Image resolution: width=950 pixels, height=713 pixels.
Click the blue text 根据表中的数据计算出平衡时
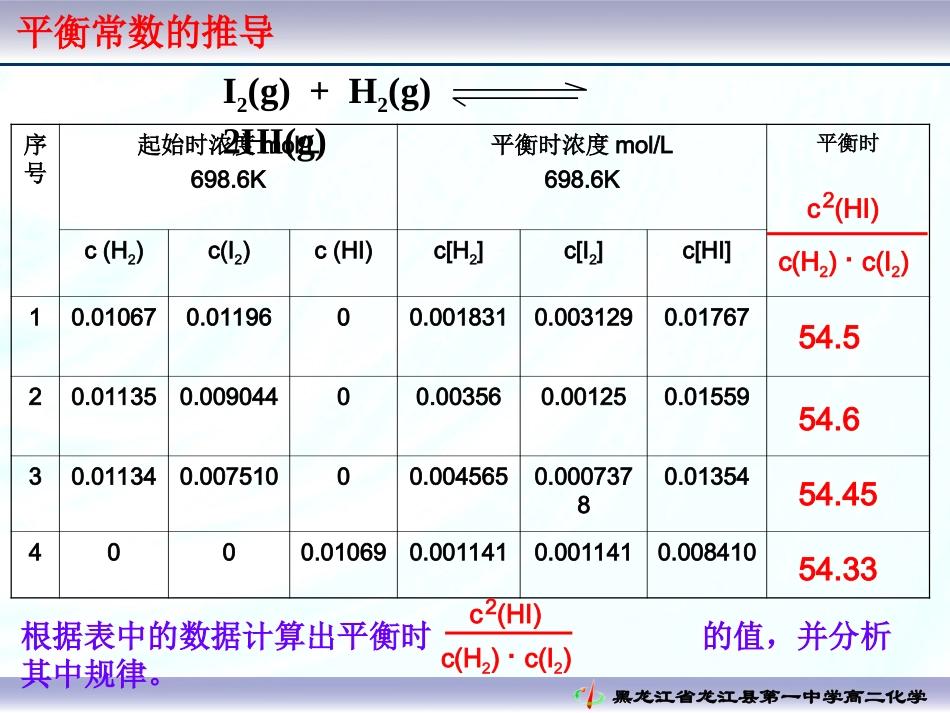225,636
